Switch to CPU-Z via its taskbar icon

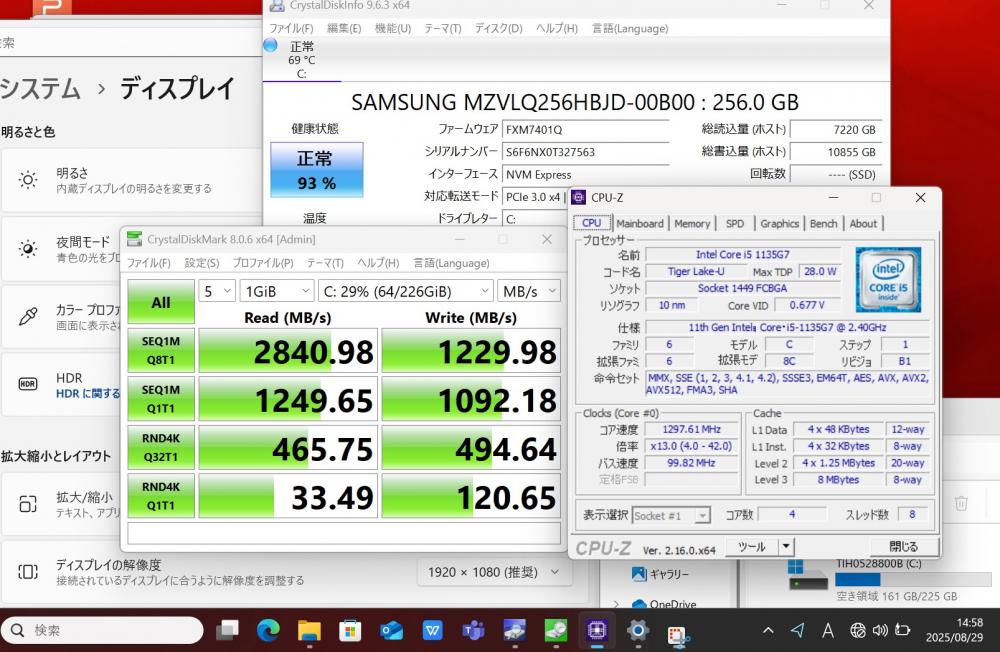[x=596, y=630]
